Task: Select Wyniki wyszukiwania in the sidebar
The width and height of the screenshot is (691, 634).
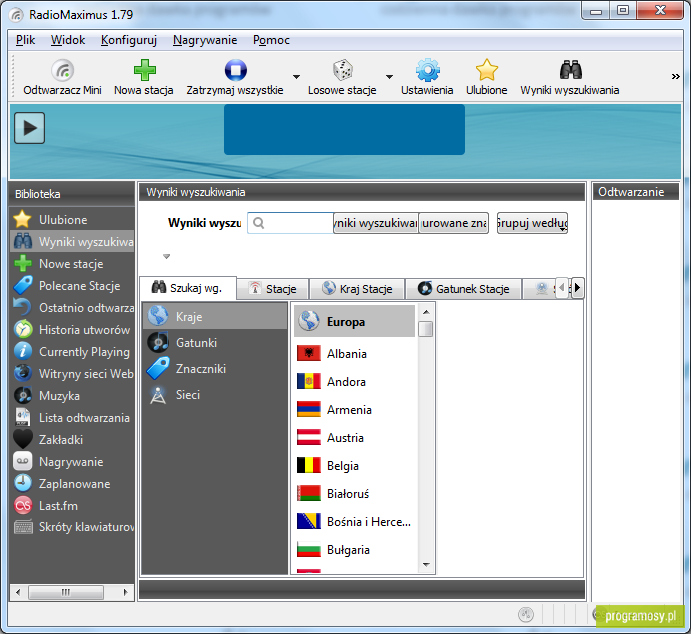Action: pyautogui.click(x=72, y=241)
